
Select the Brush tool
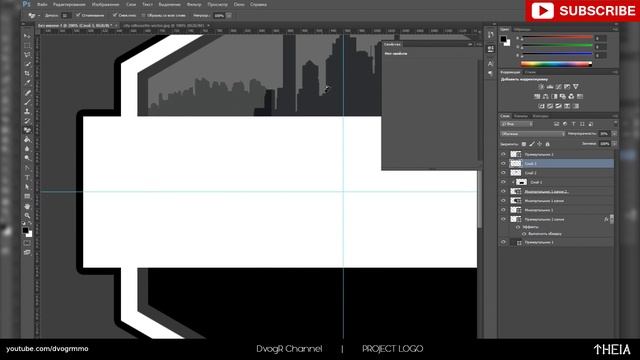coord(27,102)
